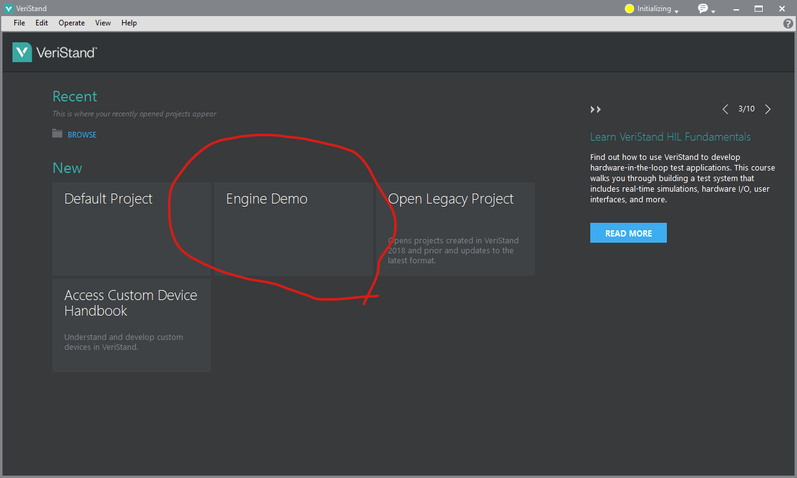Click the feedback speech bubble icon

pos(702,9)
